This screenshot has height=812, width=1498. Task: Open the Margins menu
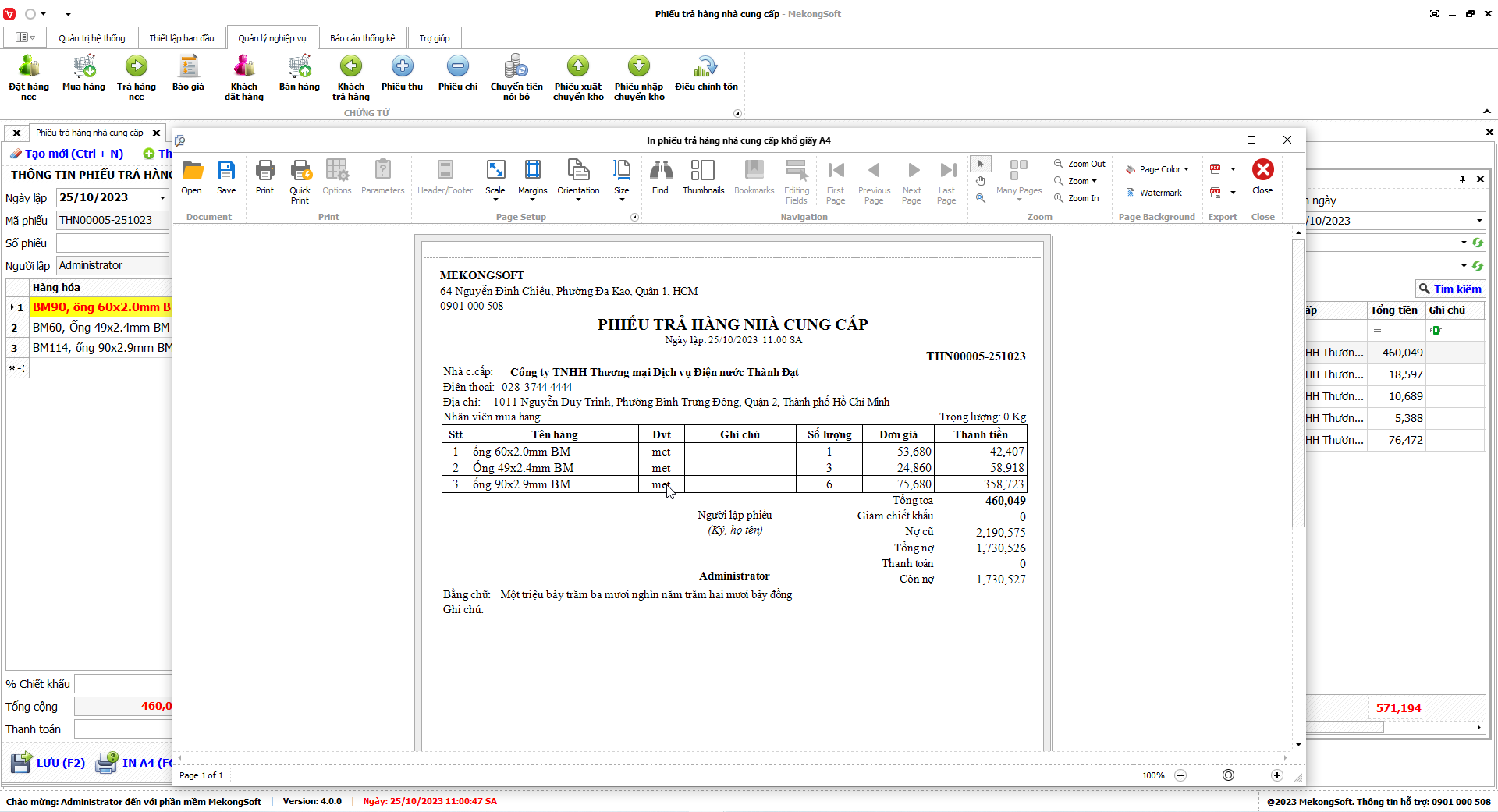tap(533, 180)
